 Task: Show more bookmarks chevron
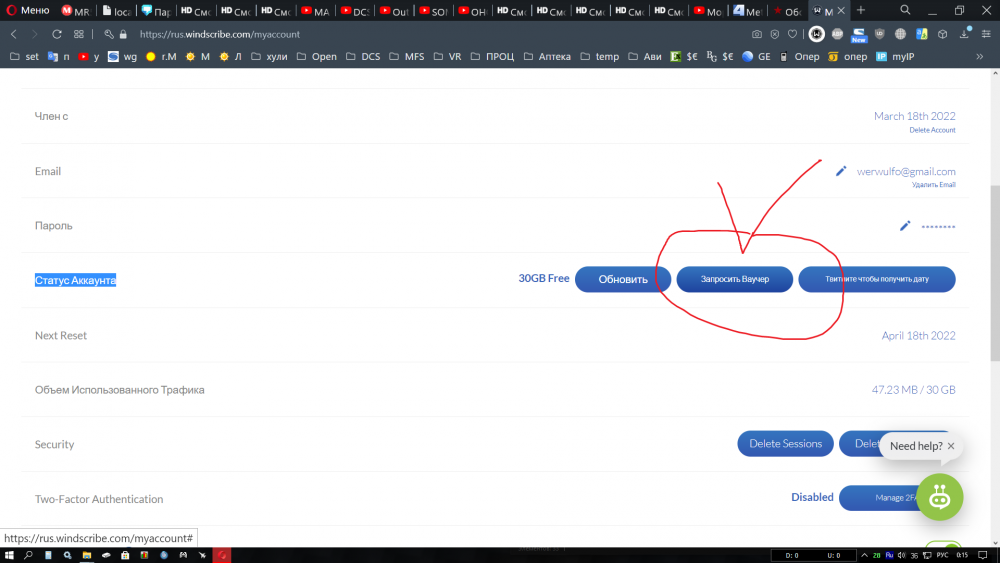pos(980,57)
